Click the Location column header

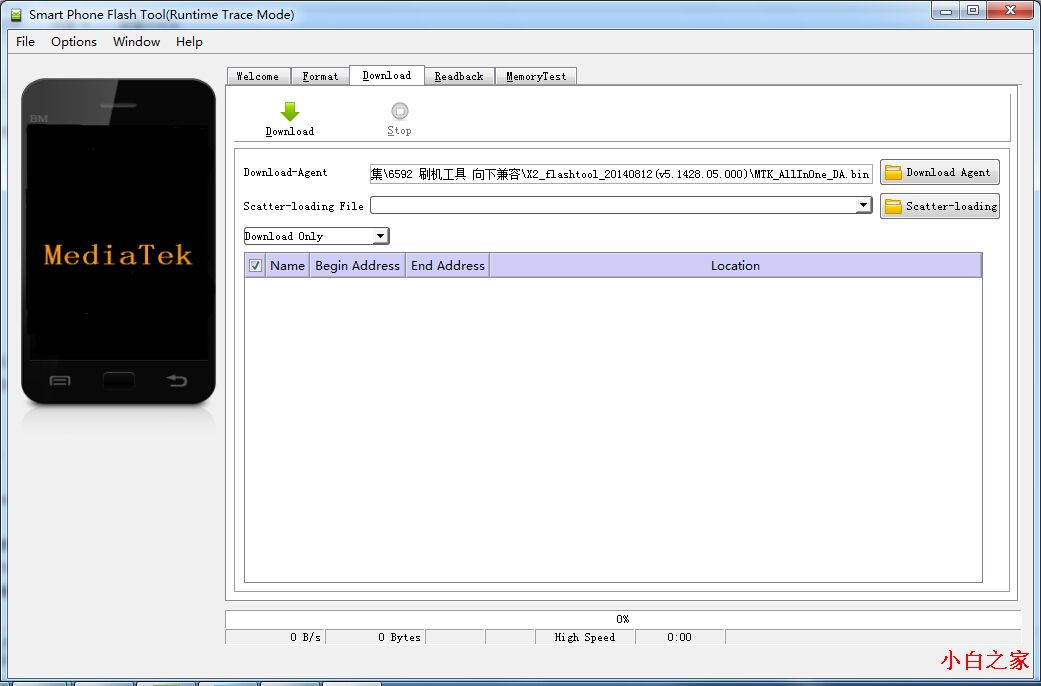[x=735, y=266]
